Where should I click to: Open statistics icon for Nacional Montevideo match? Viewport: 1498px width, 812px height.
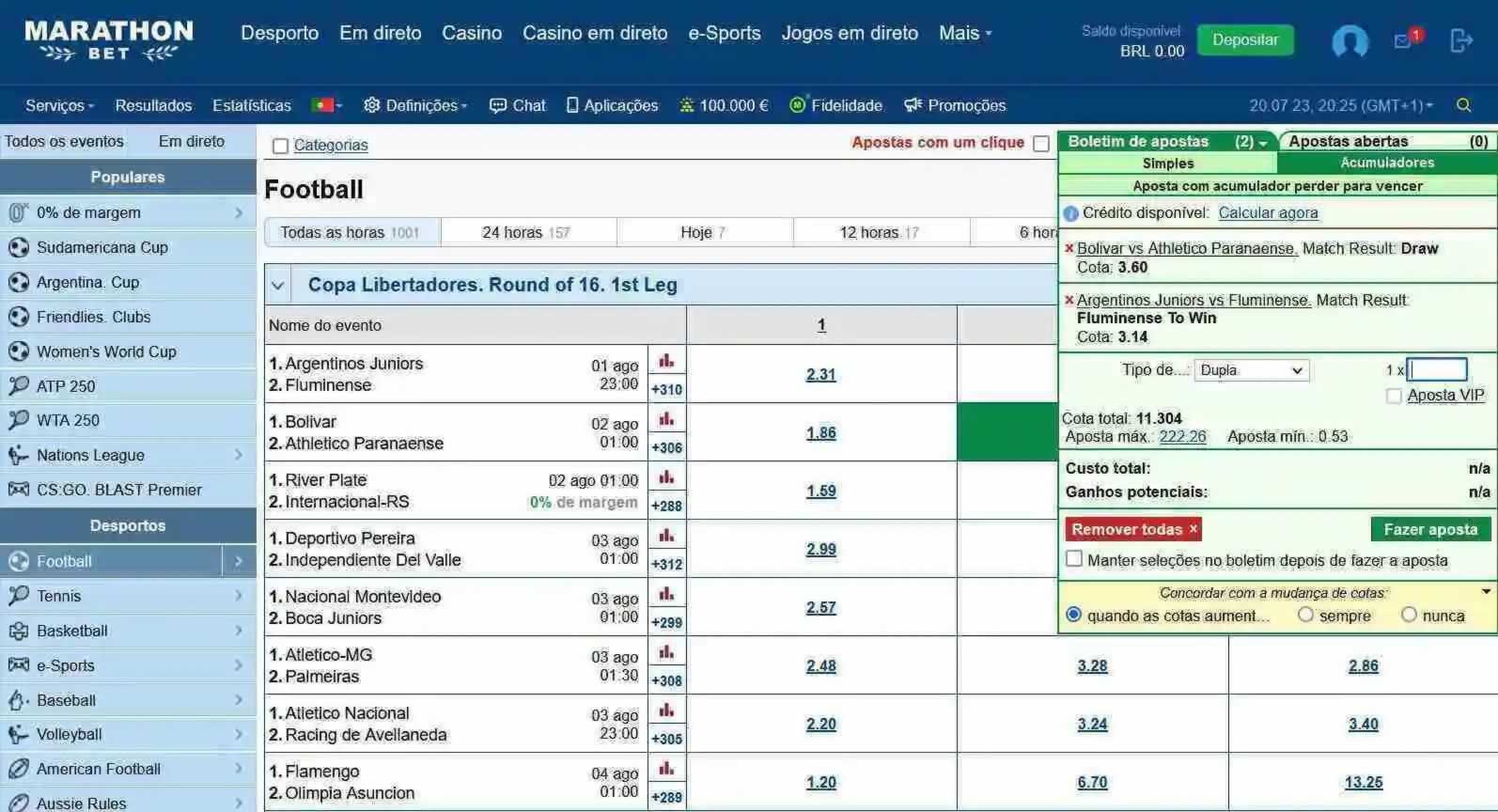tap(666, 594)
